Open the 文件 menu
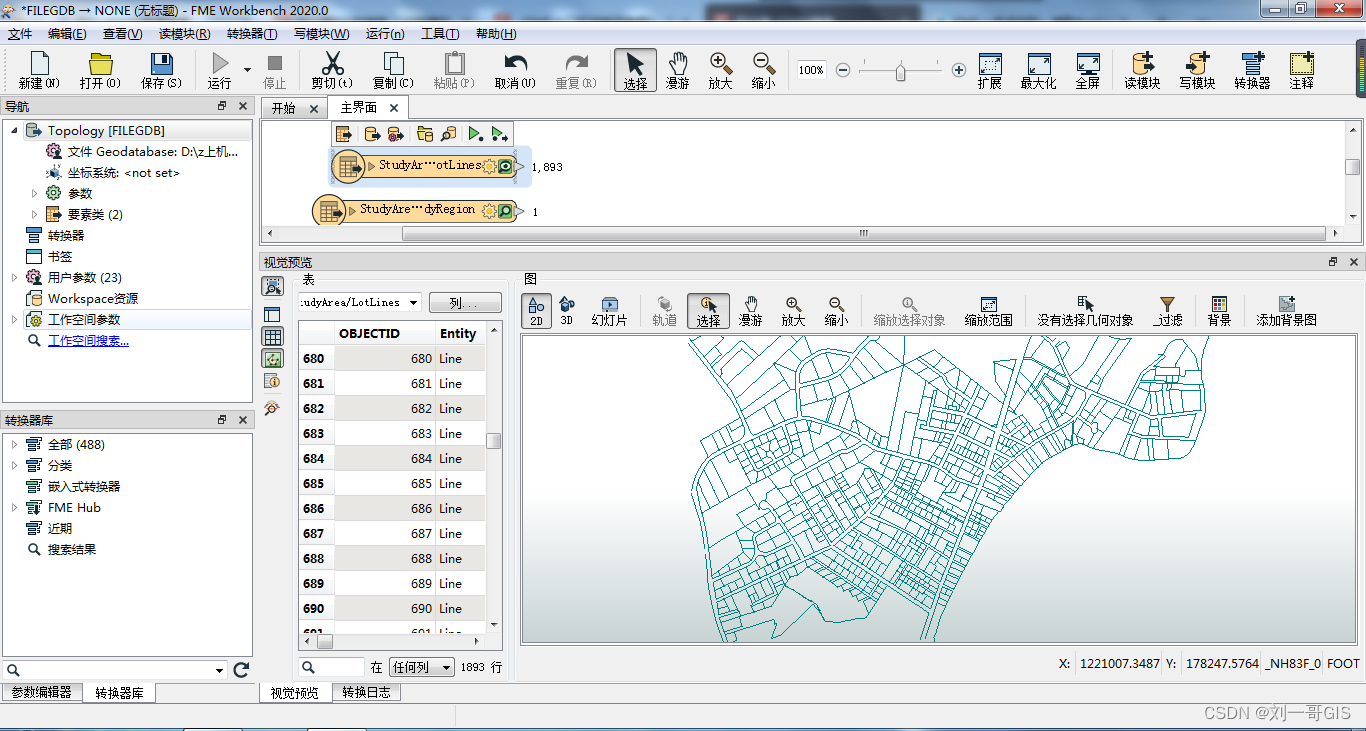The width and height of the screenshot is (1366, 731). [20, 34]
